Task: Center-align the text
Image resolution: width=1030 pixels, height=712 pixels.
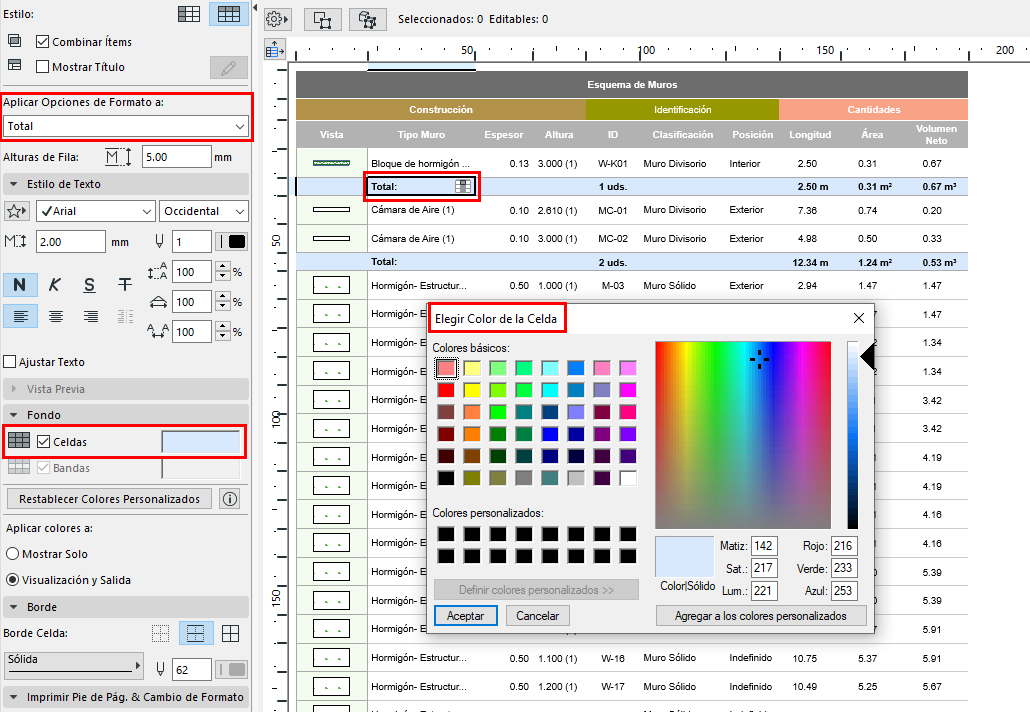Action: (55, 316)
